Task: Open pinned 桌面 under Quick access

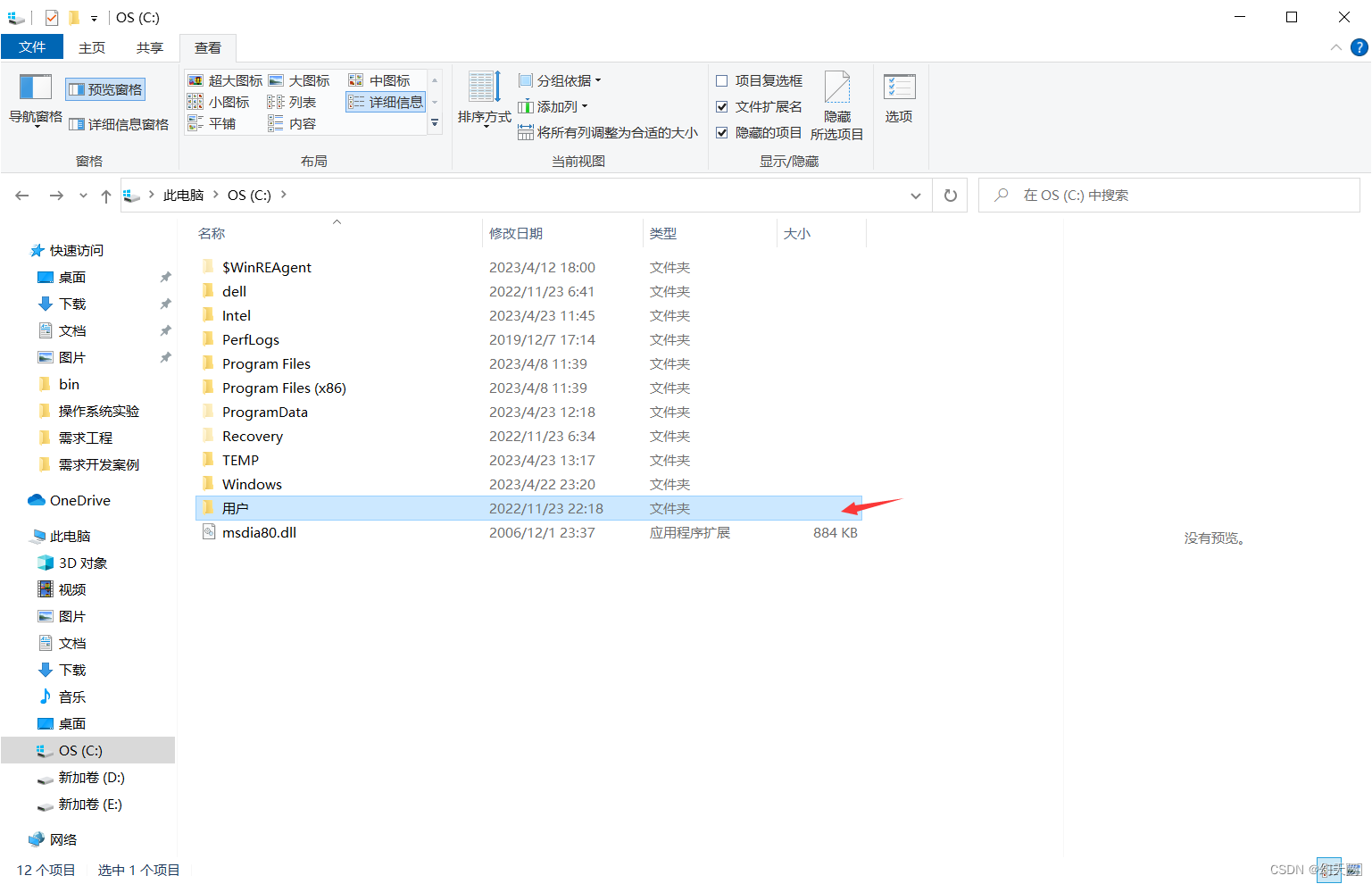Action: [72, 277]
